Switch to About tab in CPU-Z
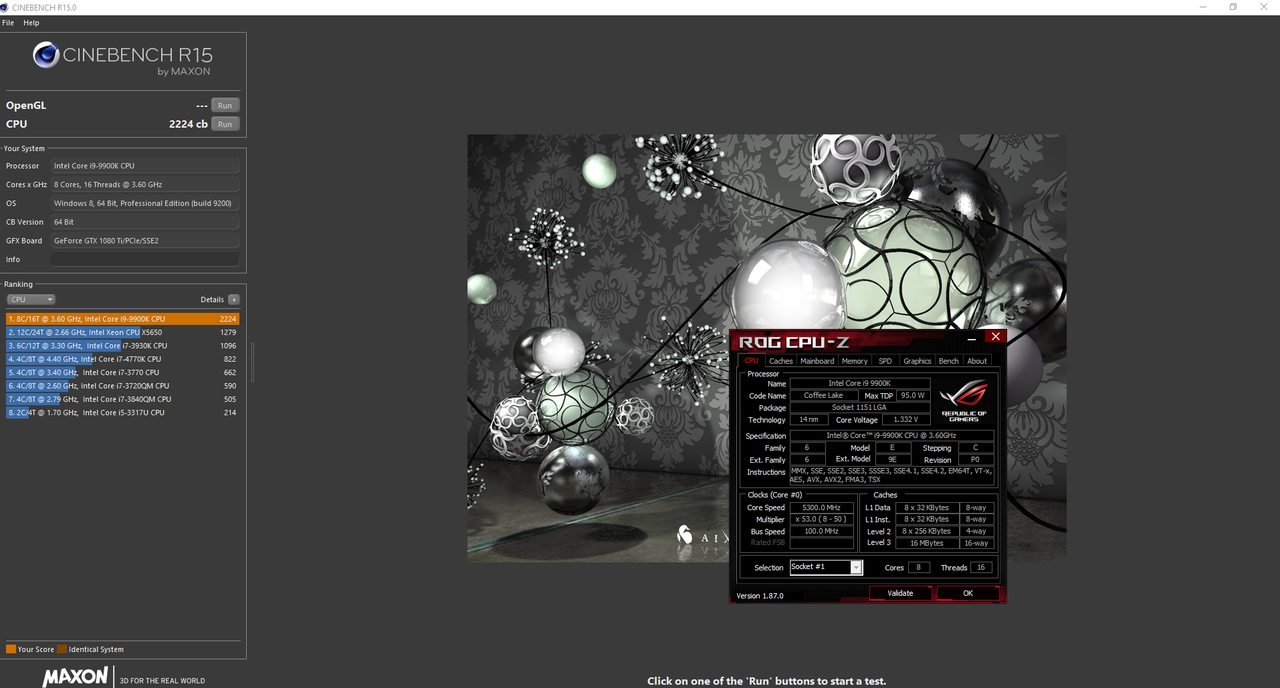This screenshot has height=688, width=1280. tap(977, 361)
